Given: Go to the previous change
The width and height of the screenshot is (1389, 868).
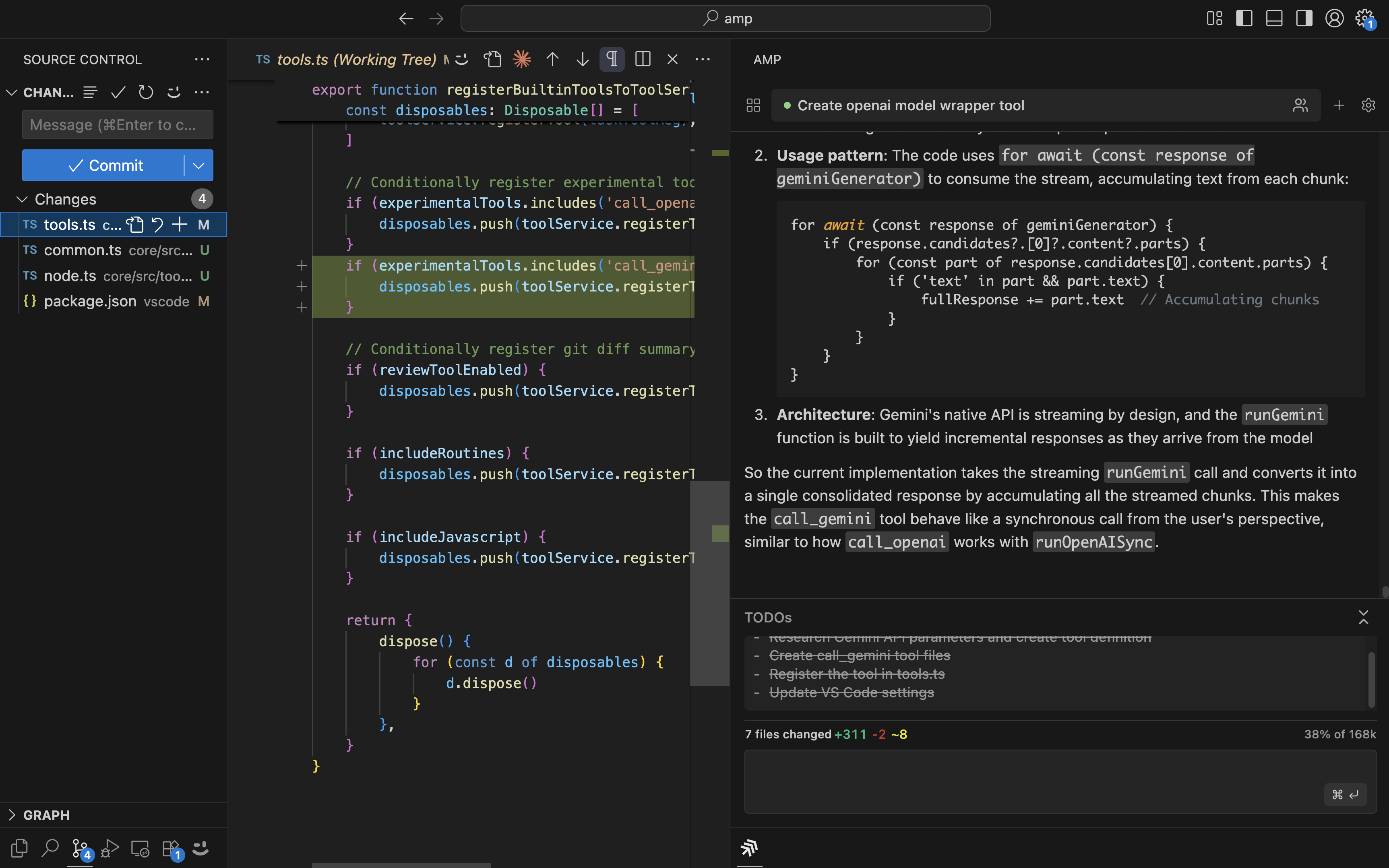Looking at the screenshot, I should pos(552,59).
